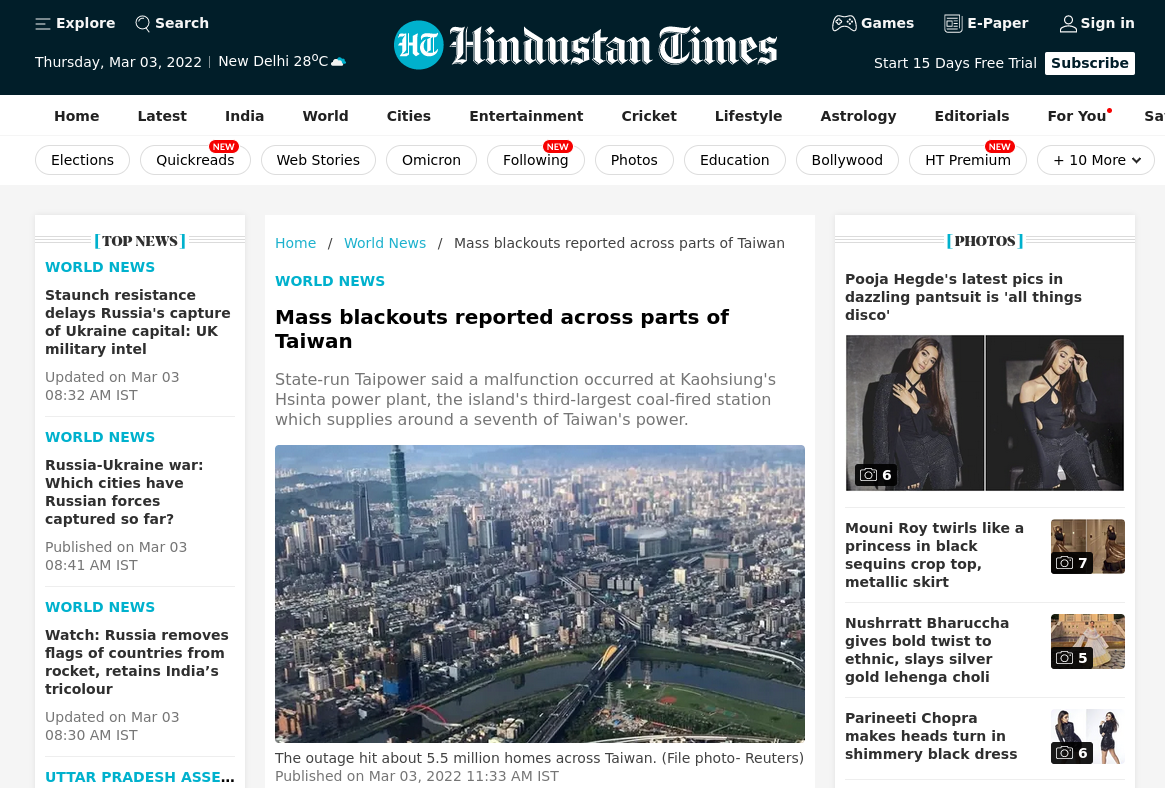Select the Elections pill
The width and height of the screenshot is (1165, 788).
coord(82,160)
